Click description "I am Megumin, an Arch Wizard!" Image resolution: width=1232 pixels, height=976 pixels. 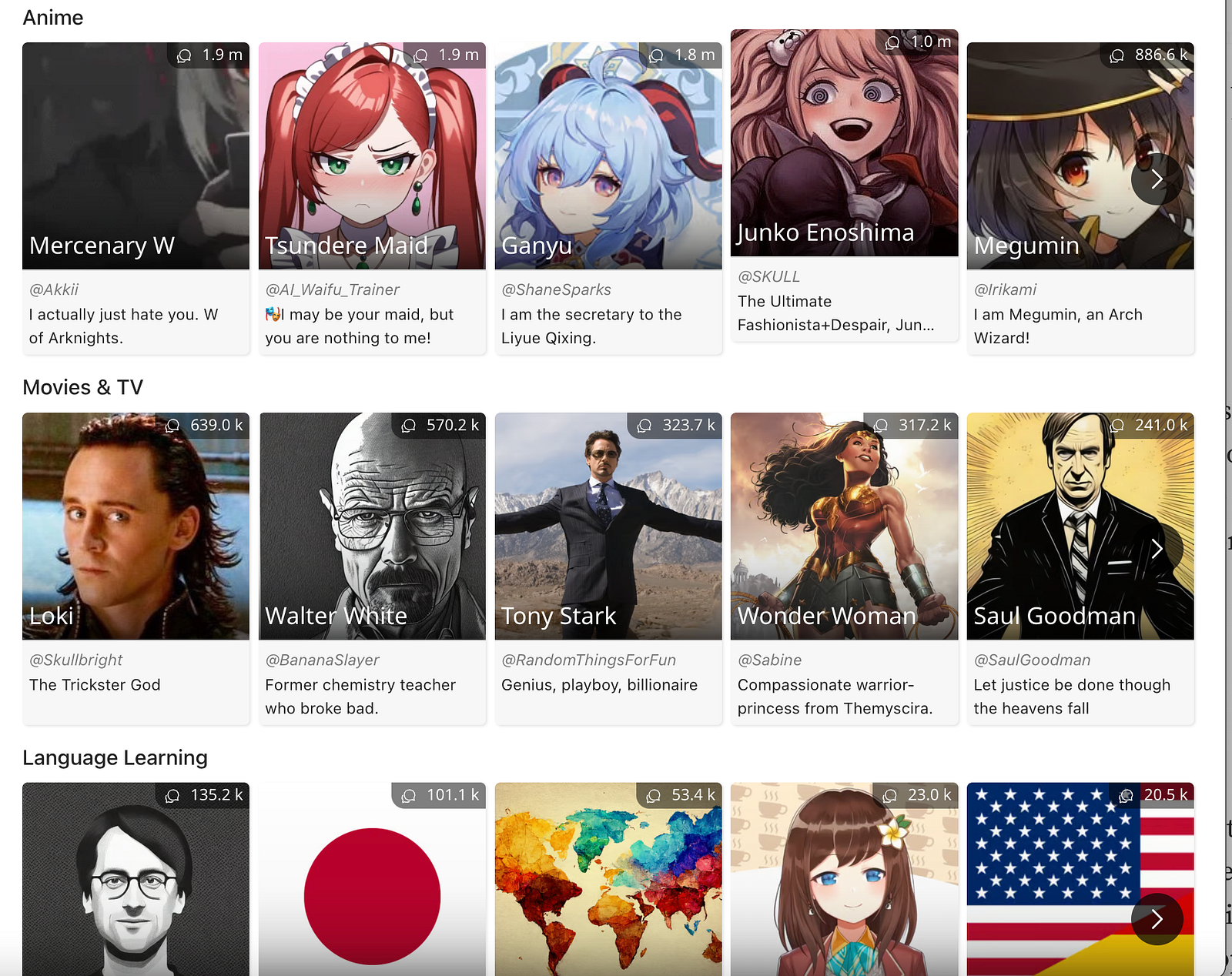[x=1058, y=326]
